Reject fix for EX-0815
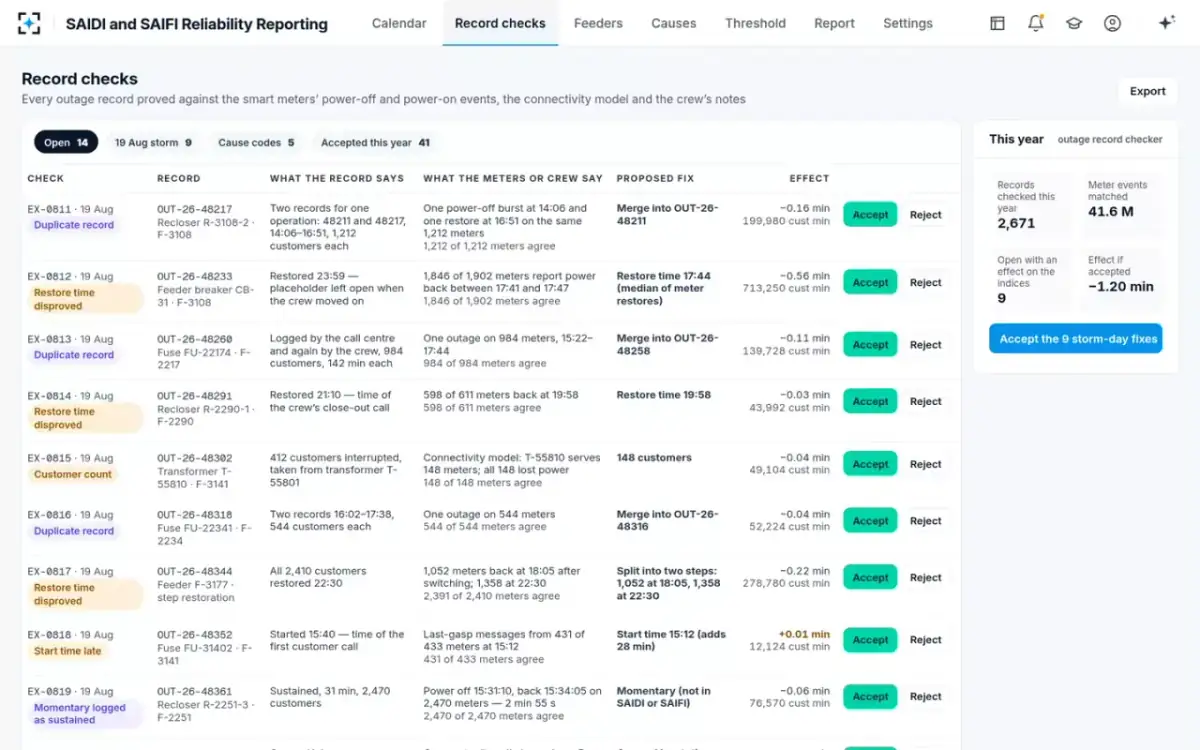The image size is (1200, 750). click(925, 465)
